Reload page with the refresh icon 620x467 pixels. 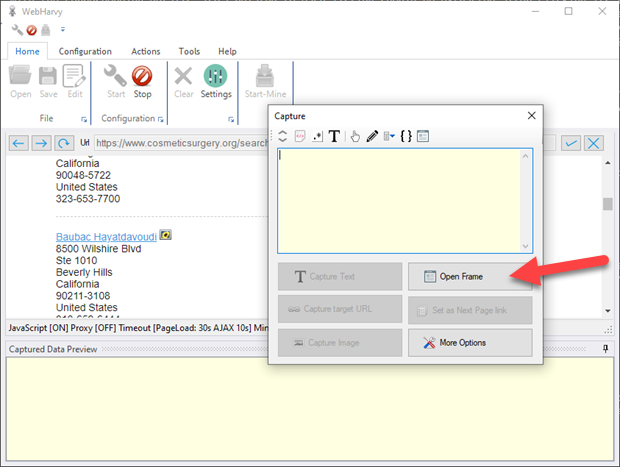pos(64,143)
